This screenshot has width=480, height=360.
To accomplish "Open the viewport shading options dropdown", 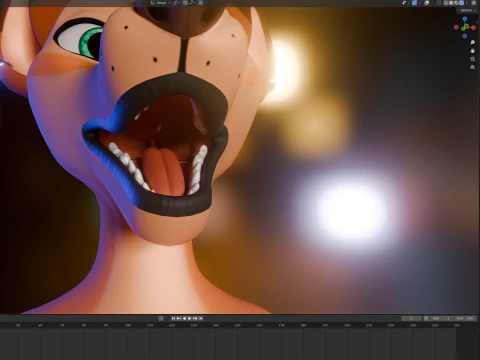I will pyautogui.click(x=467, y=3).
